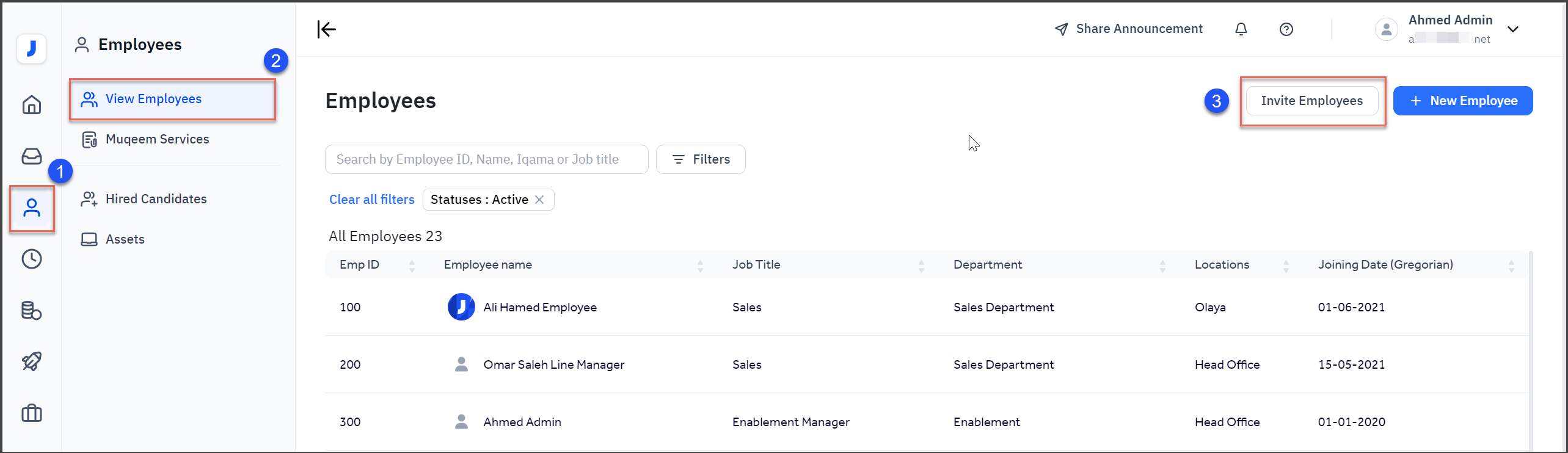The height and width of the screenshot is (453, 1568).
Task: Remove the Statuses: Active filter chip
Action: point(539,200)
